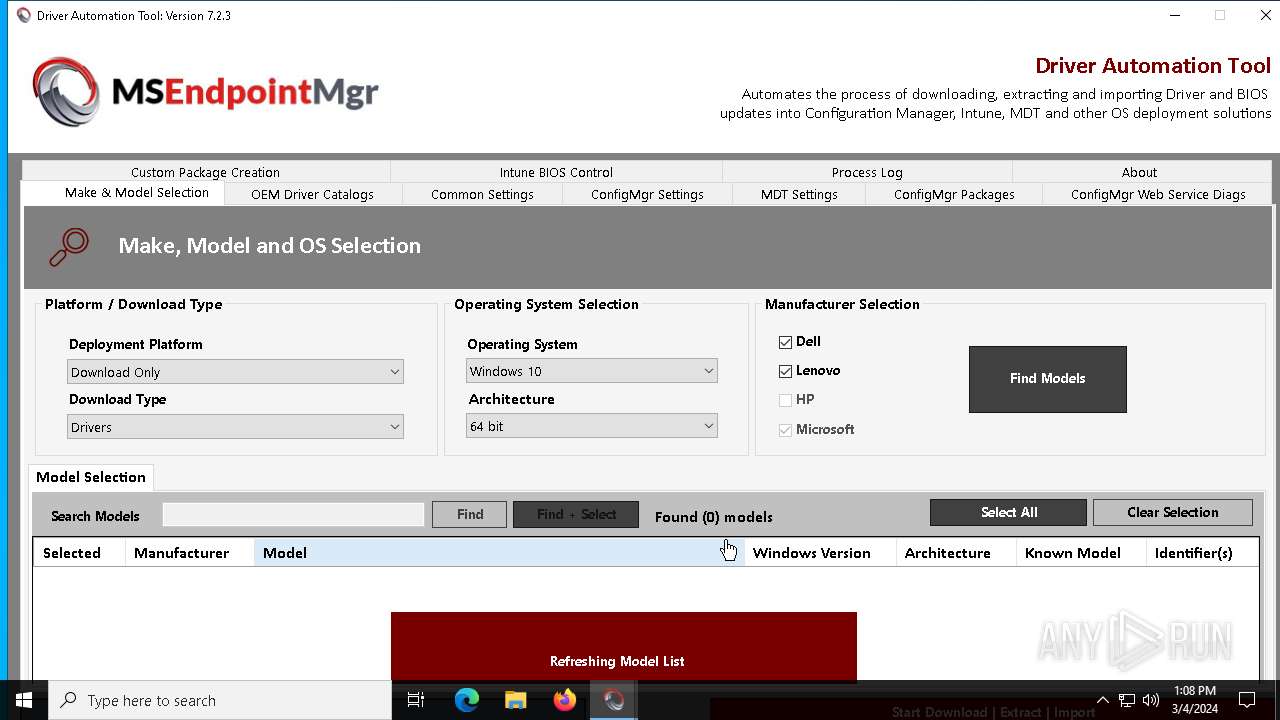
Task: Tick the HP manufacturer checkbox
Action: tap(785, 400)
